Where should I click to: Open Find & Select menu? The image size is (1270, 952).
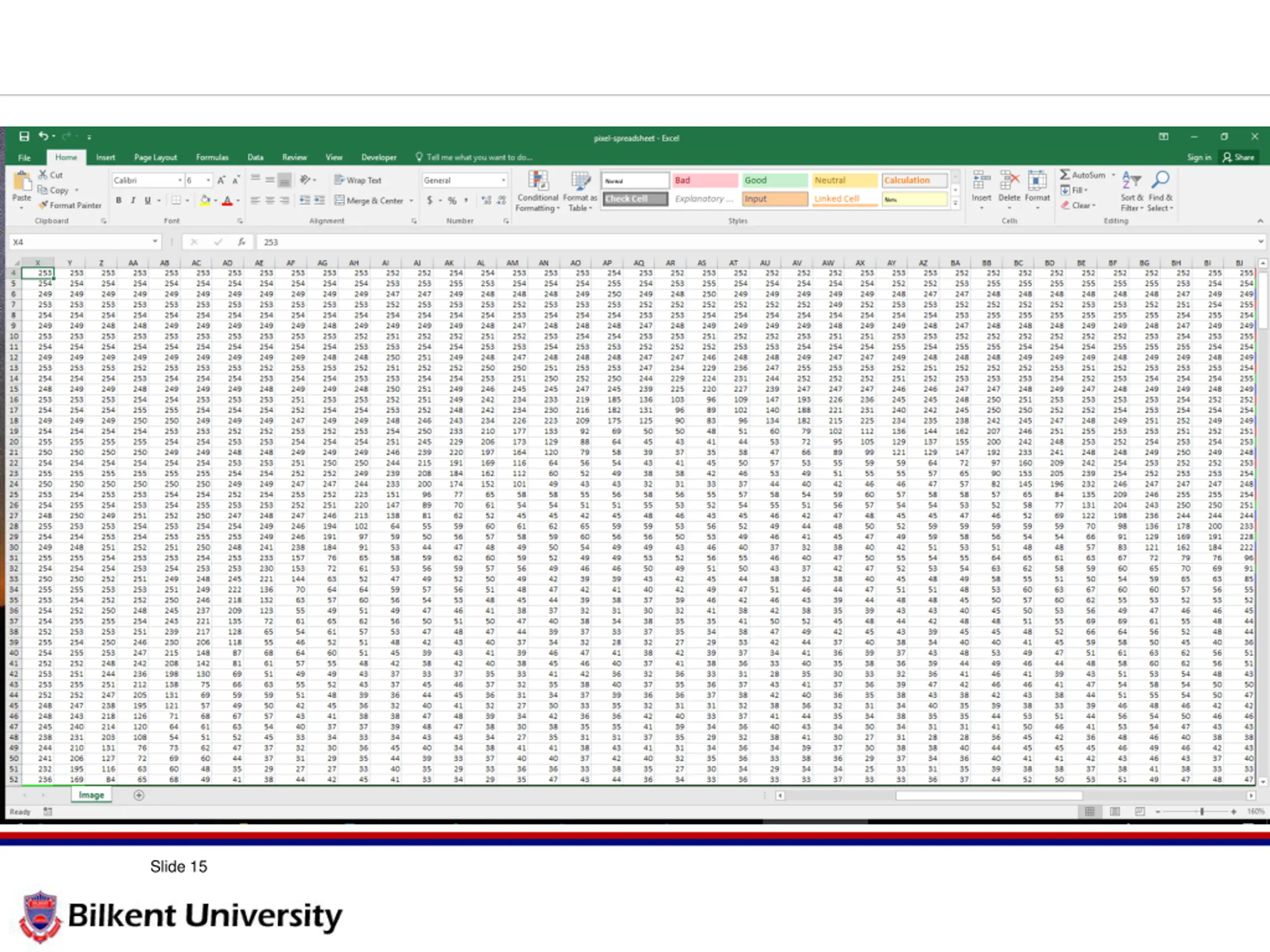(x=1160, y=191)
